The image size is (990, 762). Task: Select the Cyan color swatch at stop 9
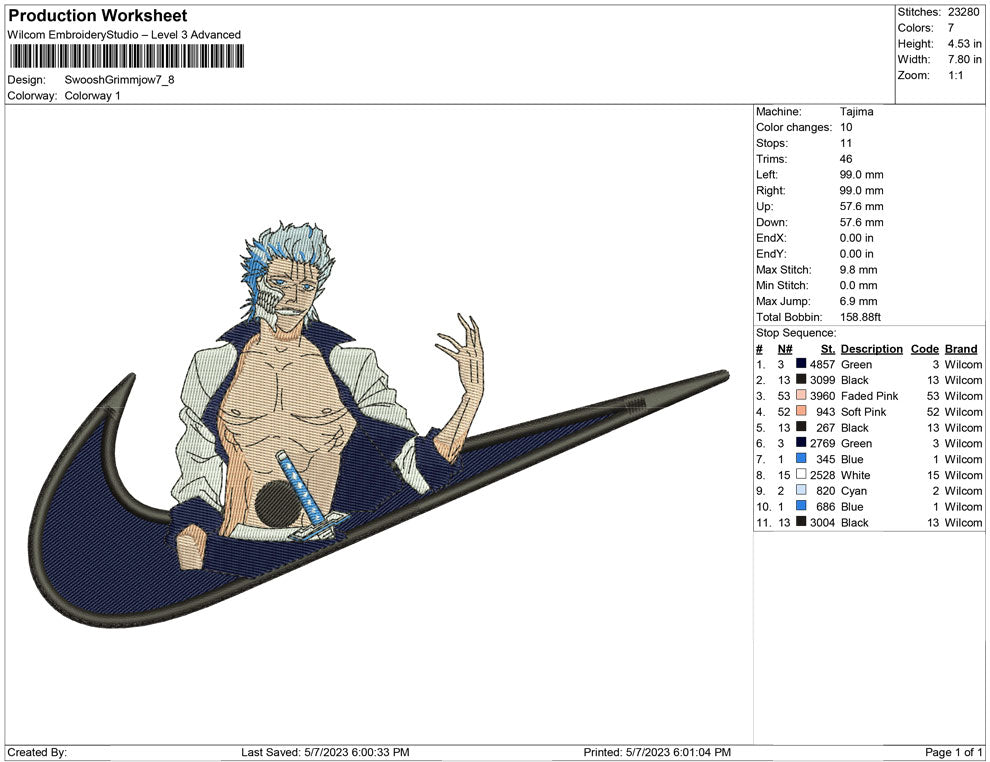tap(801, 490)
